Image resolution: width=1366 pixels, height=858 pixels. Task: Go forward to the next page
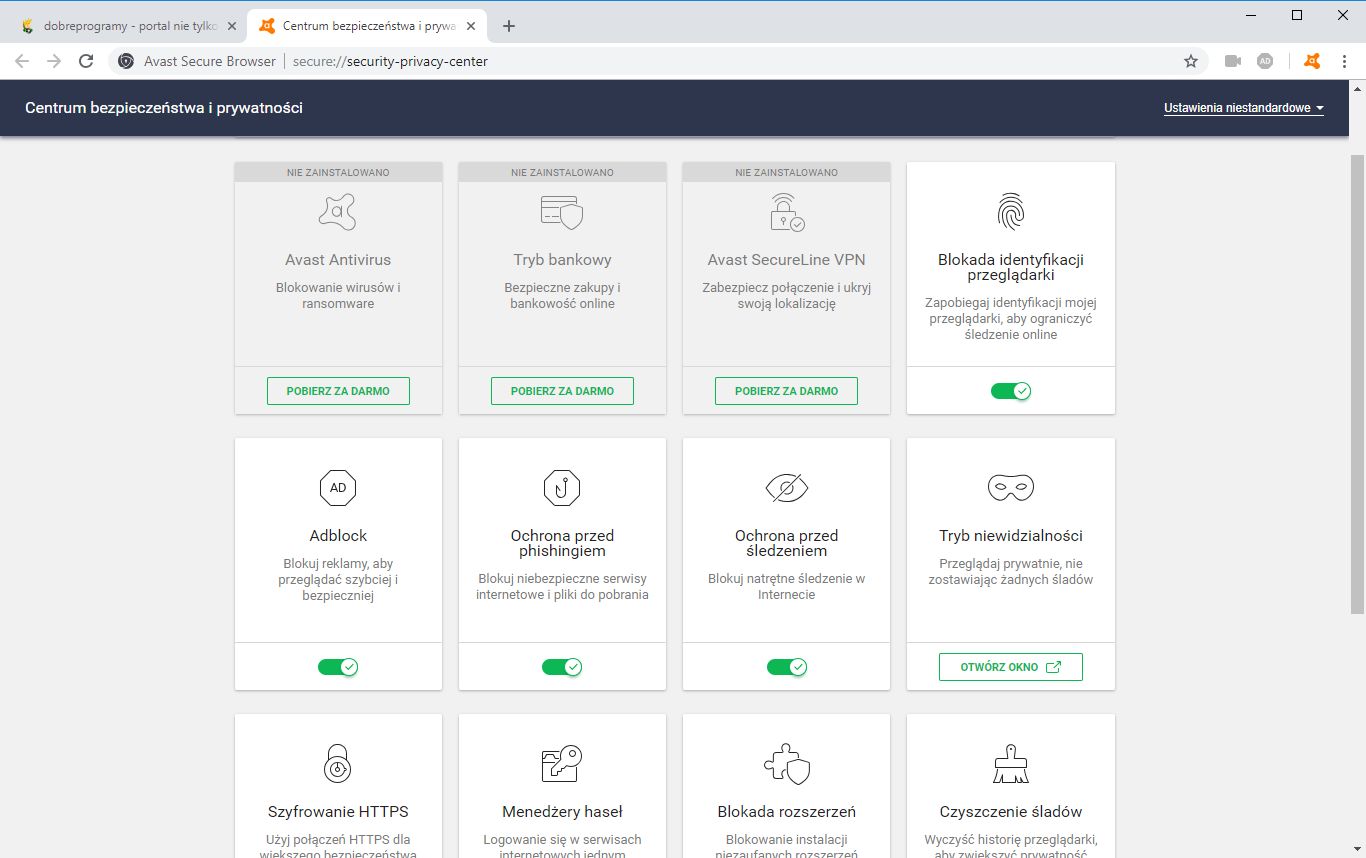[54, 61]
